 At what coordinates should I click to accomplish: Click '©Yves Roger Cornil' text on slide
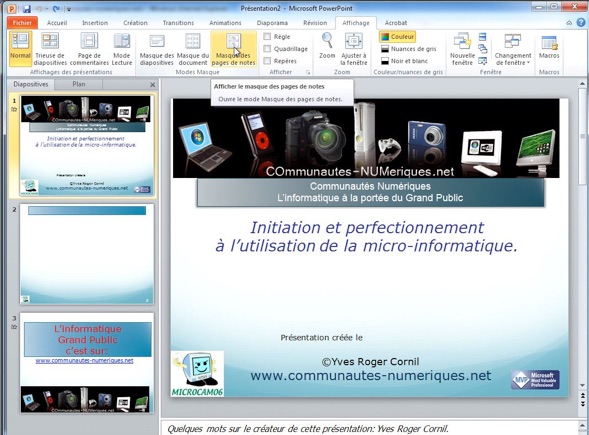point(370,362)
